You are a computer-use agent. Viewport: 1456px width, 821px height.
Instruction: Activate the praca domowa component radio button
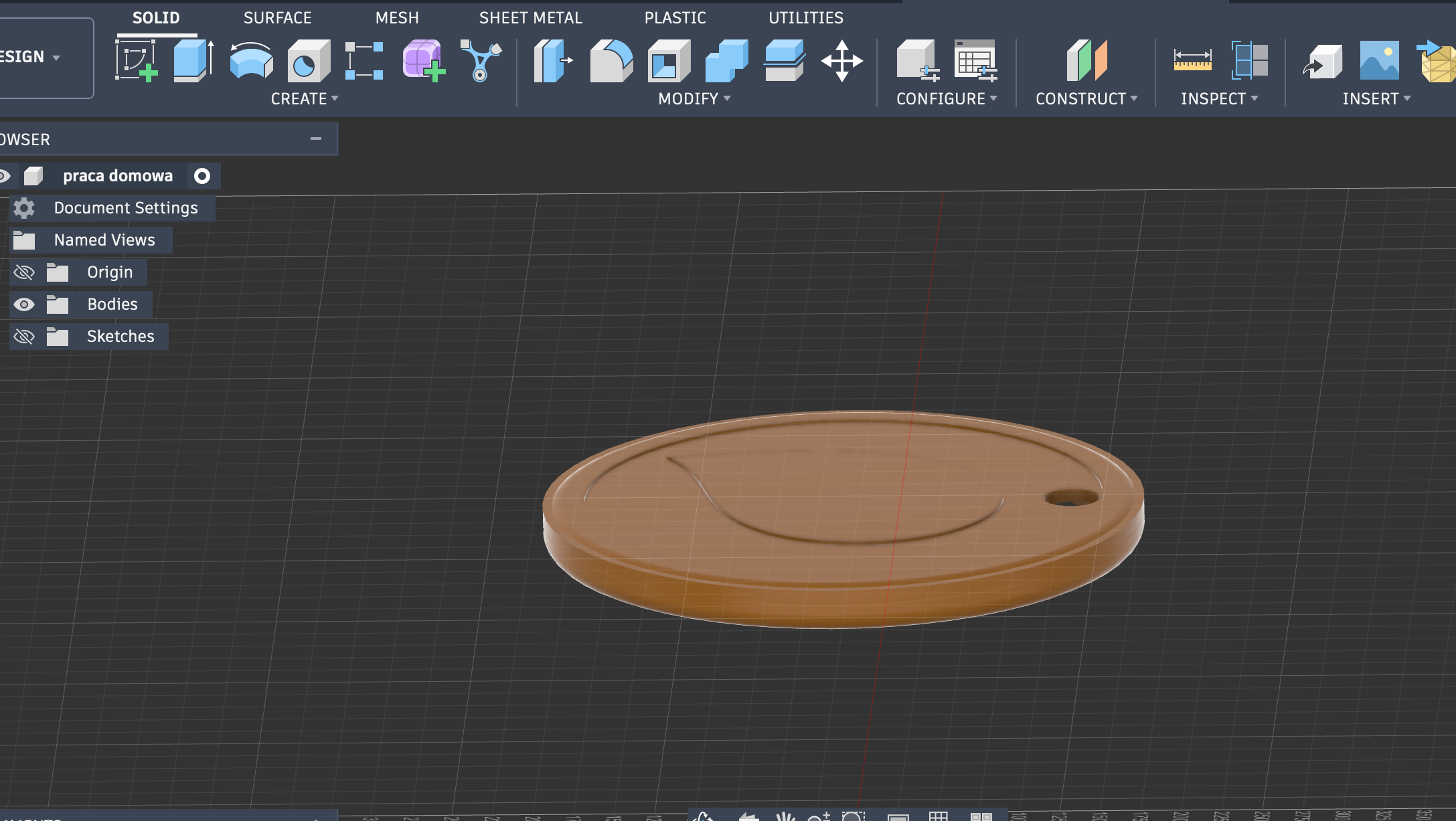201,176
